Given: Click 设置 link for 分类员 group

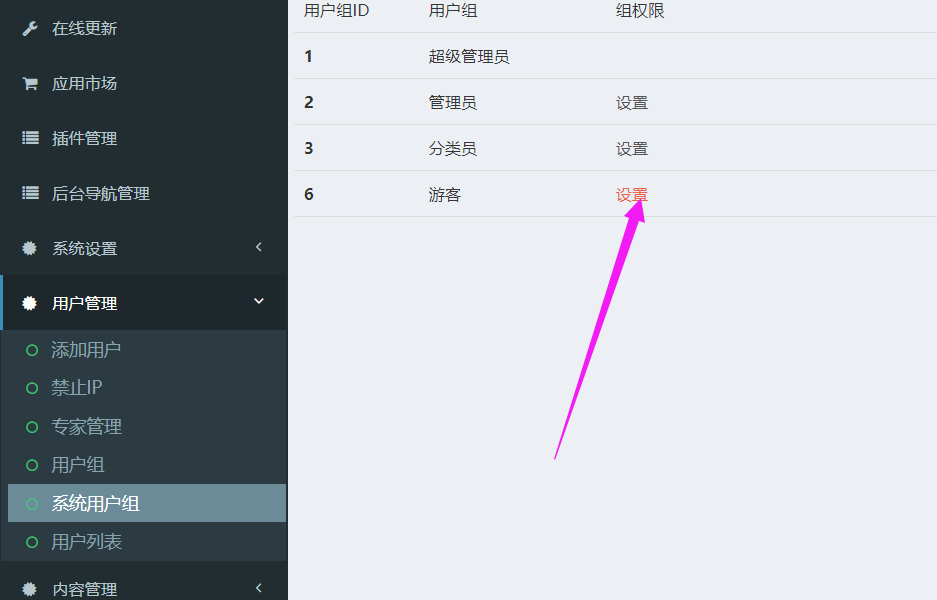Looking at the screenshot, I should coord(632,149).
